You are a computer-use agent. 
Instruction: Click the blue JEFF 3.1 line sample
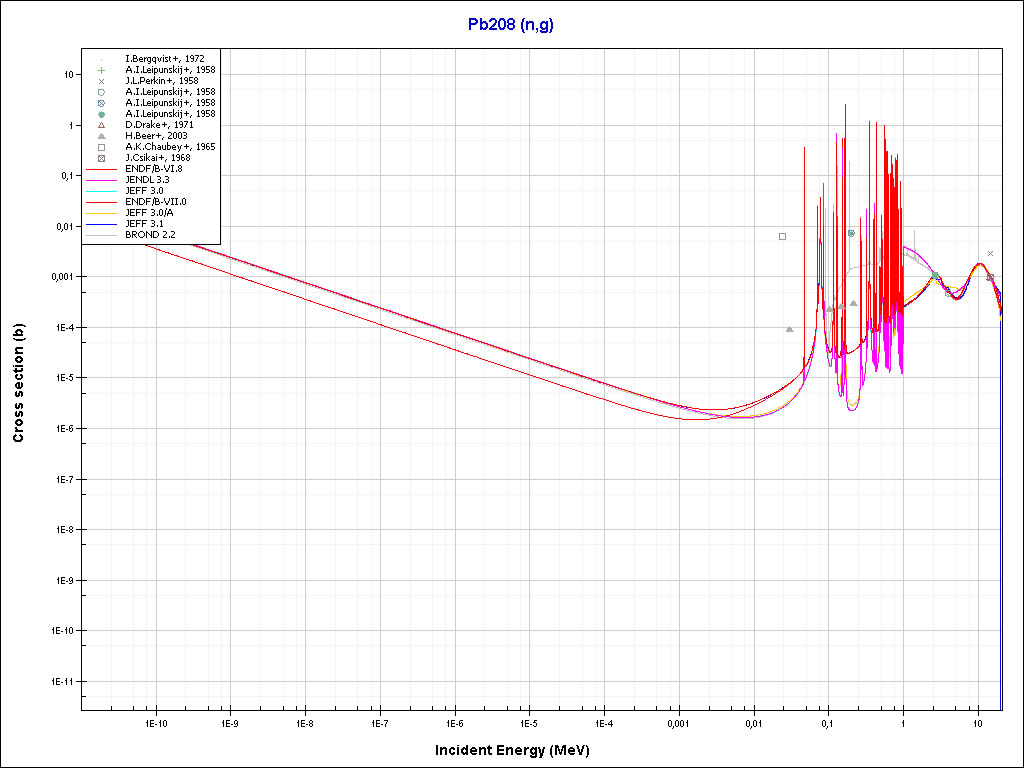pos(101,224)
